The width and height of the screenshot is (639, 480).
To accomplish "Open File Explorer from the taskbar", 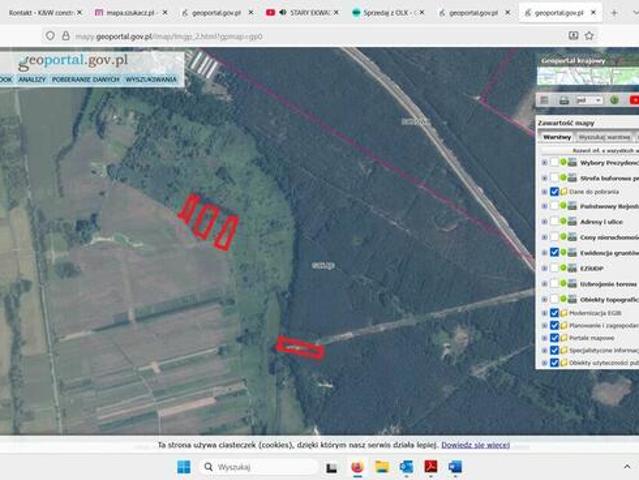I will pyautogui.click(x=382, y=467).
